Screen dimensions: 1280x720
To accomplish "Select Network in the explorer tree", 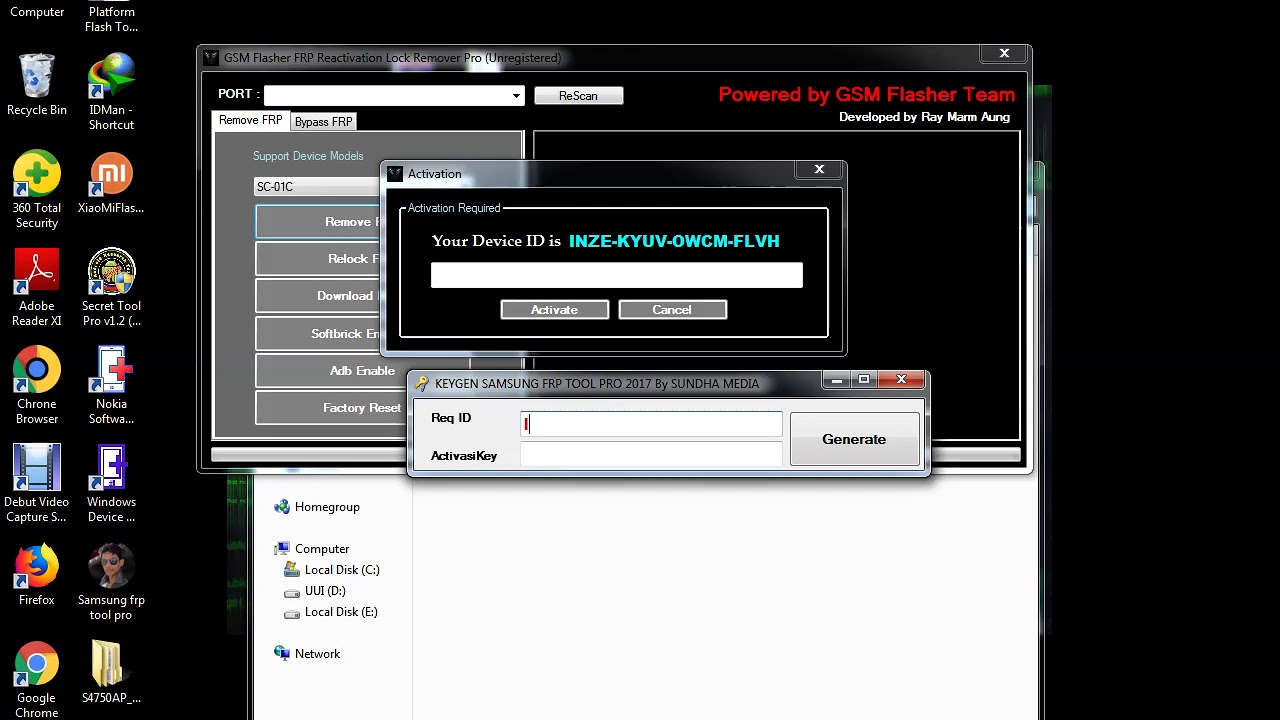I will [x=317, y=654].
